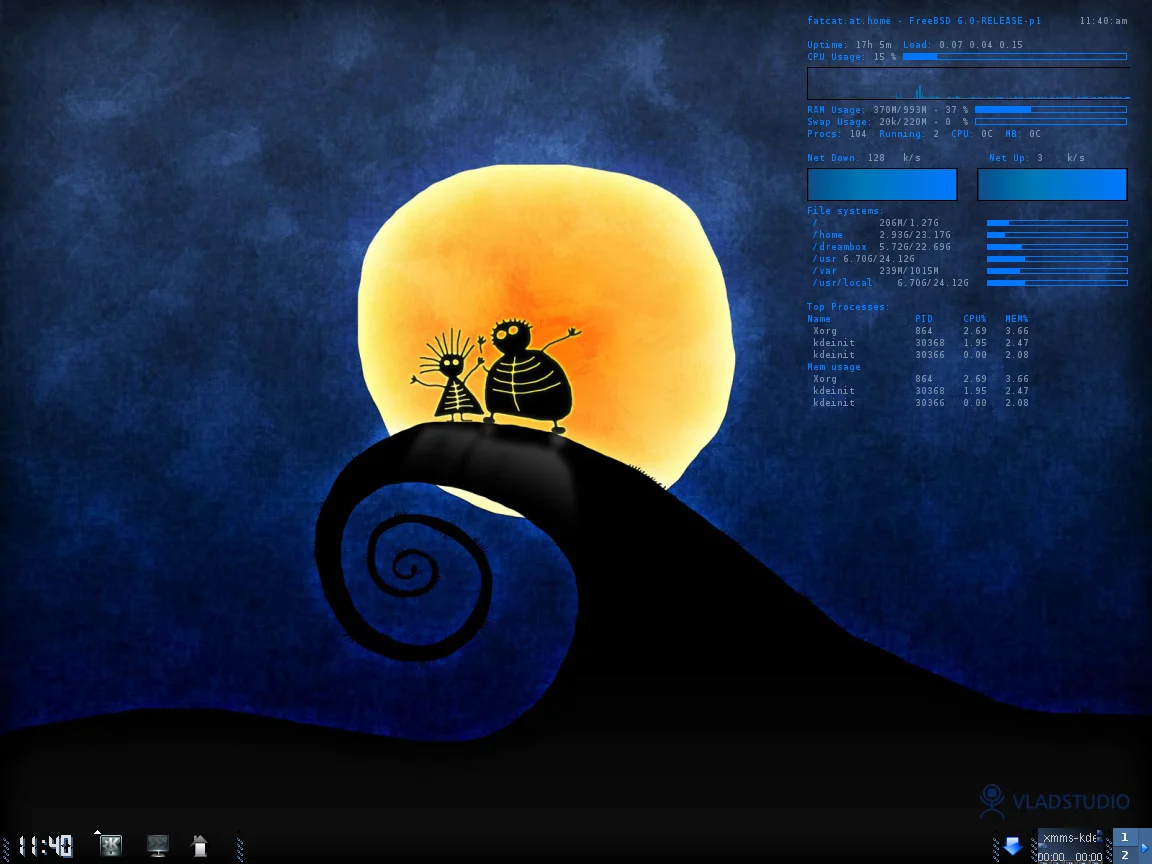Click the Net Down traffic graph
1152x864 pixels.
[x=882, y=184]
